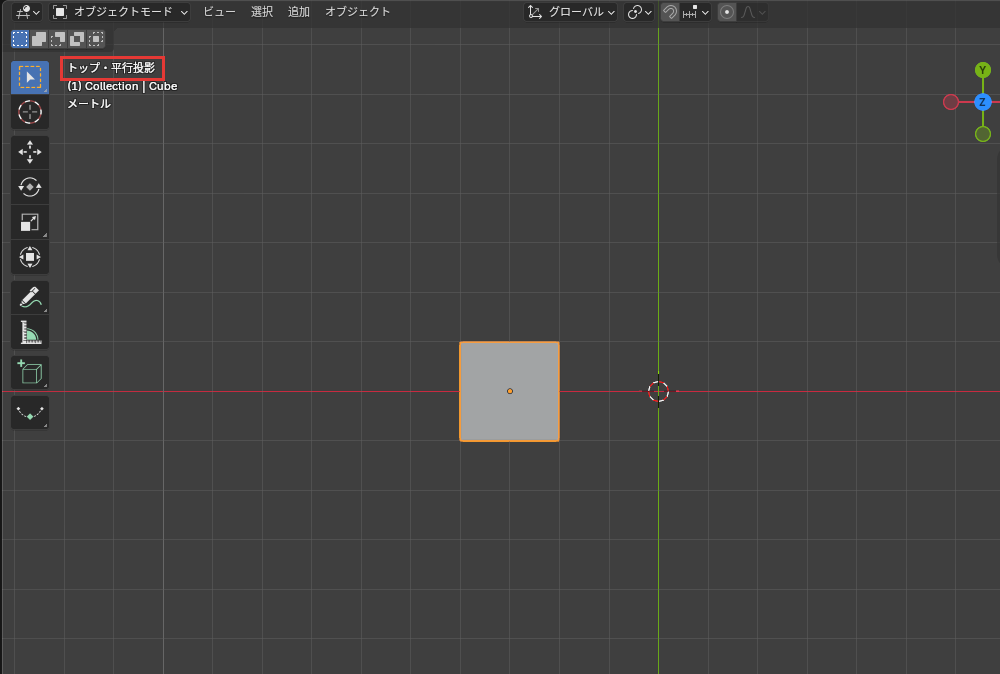Open the オブジェクト menu

357,12
